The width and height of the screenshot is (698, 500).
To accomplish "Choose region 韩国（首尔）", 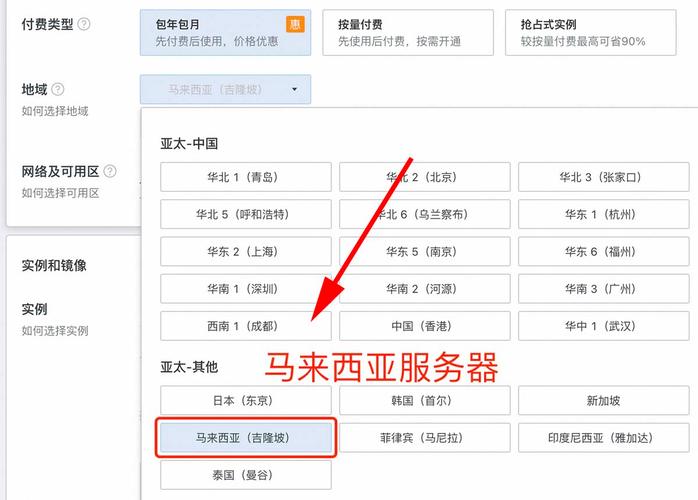I will 425,400.
